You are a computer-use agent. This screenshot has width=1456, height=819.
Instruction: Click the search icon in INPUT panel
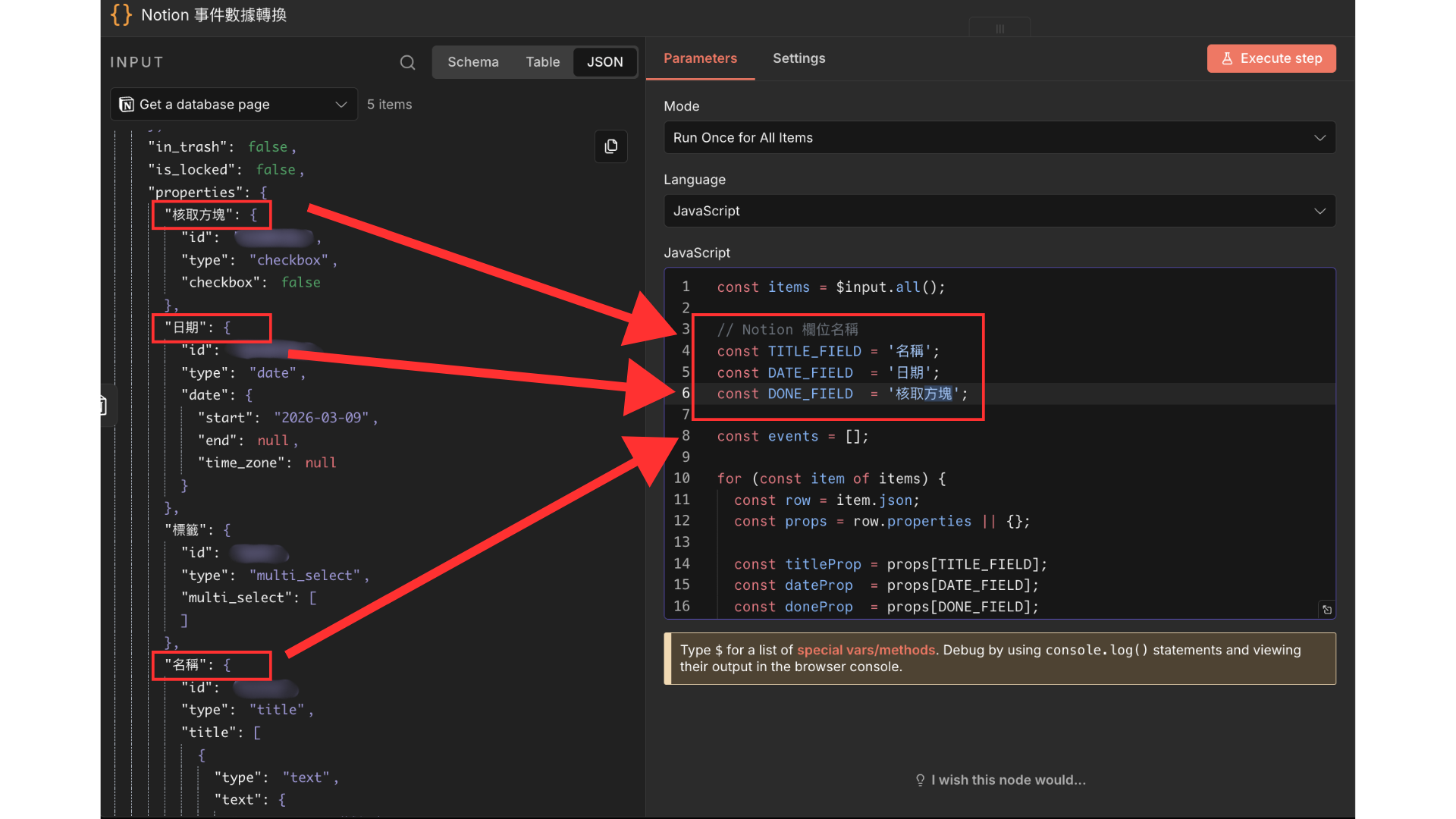[407, 62]
